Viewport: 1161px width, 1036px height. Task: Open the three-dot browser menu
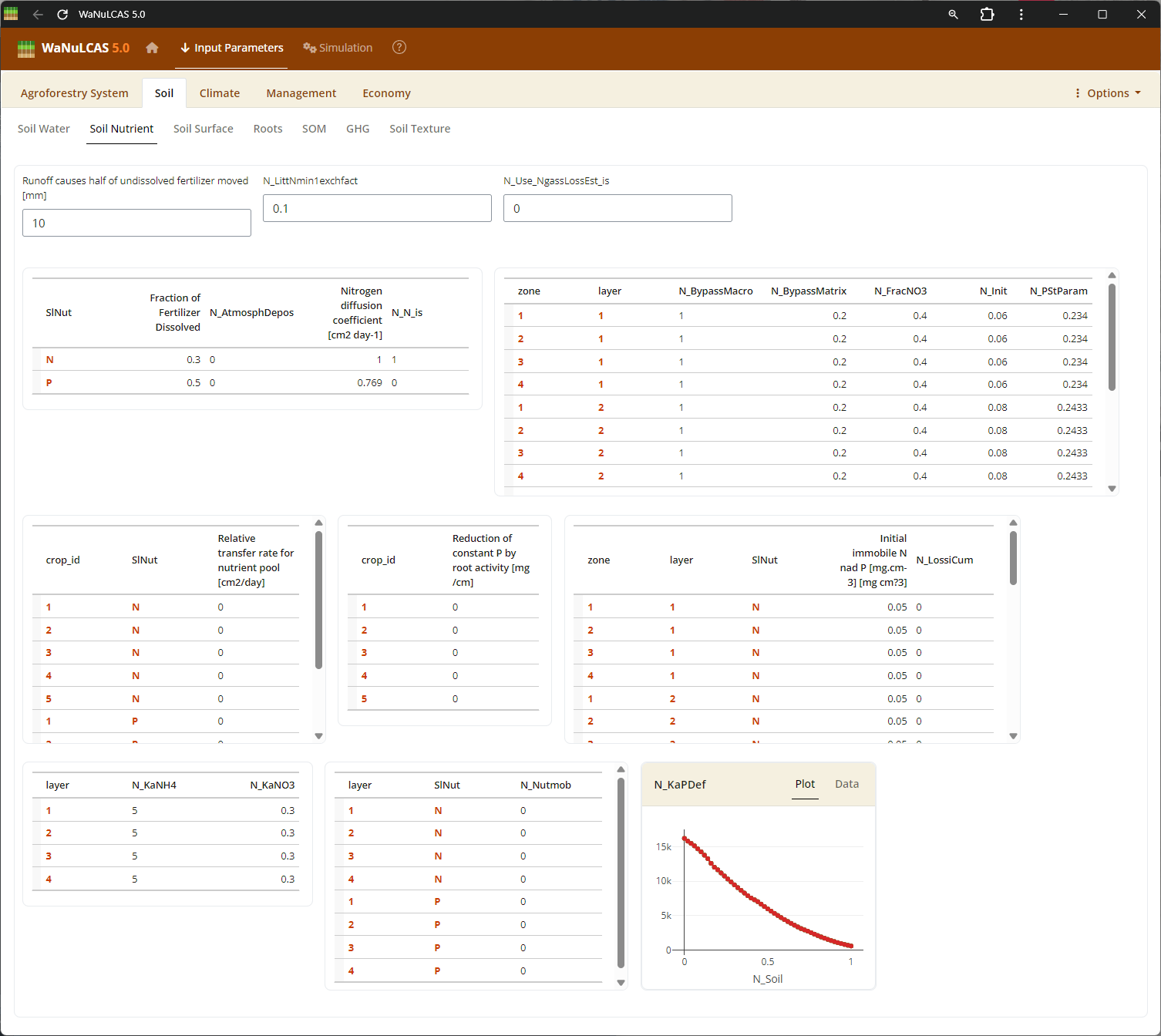1021,15
